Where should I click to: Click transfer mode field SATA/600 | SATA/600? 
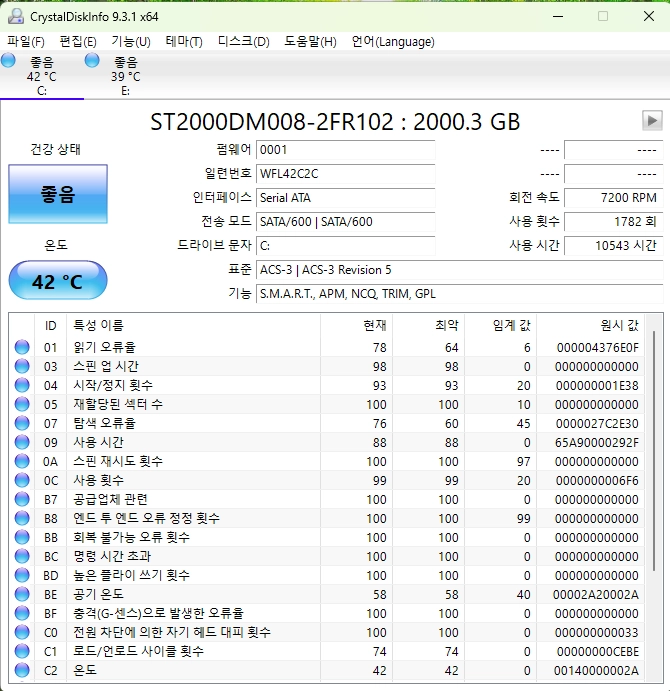(x=346, y=221)
